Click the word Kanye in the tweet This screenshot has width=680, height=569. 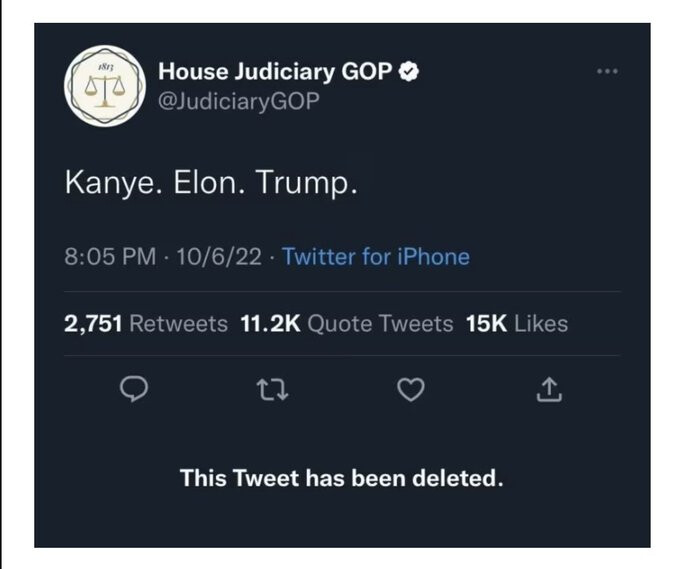[109, 183]
